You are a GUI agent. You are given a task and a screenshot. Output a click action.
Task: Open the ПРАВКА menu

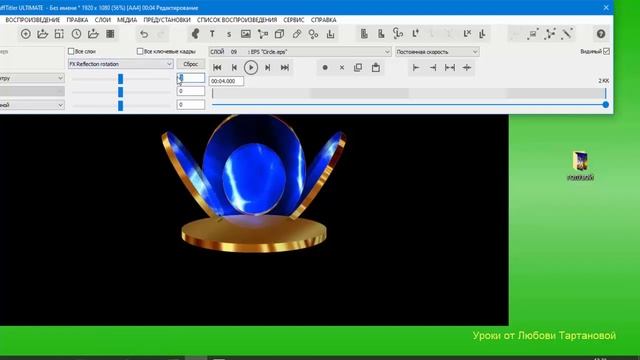coord(77,20)
